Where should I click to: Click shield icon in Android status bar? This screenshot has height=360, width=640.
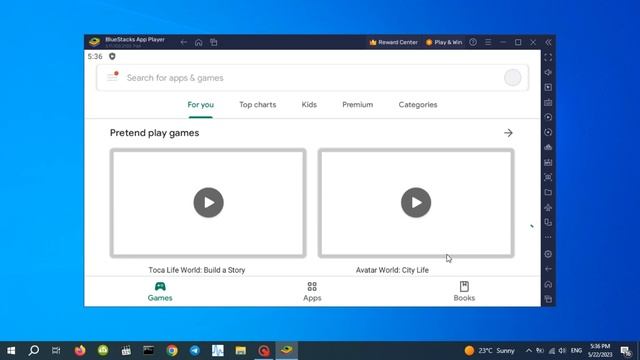[112, 56]
